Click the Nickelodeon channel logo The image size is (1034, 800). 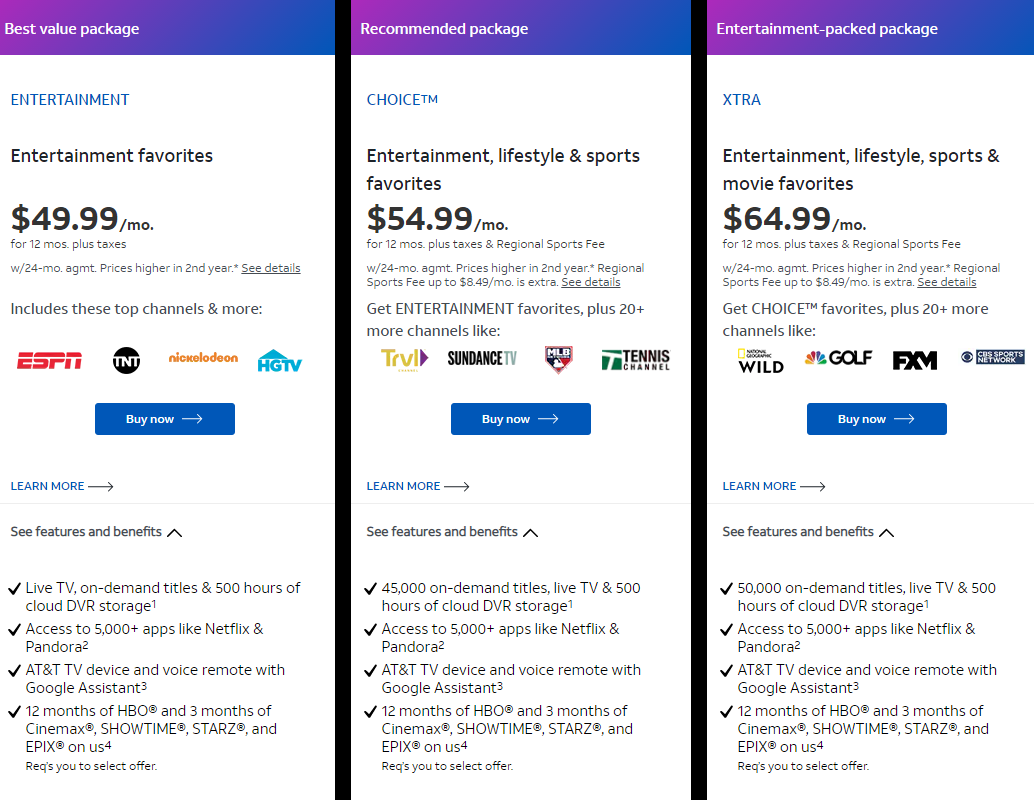tap(203, 357)
